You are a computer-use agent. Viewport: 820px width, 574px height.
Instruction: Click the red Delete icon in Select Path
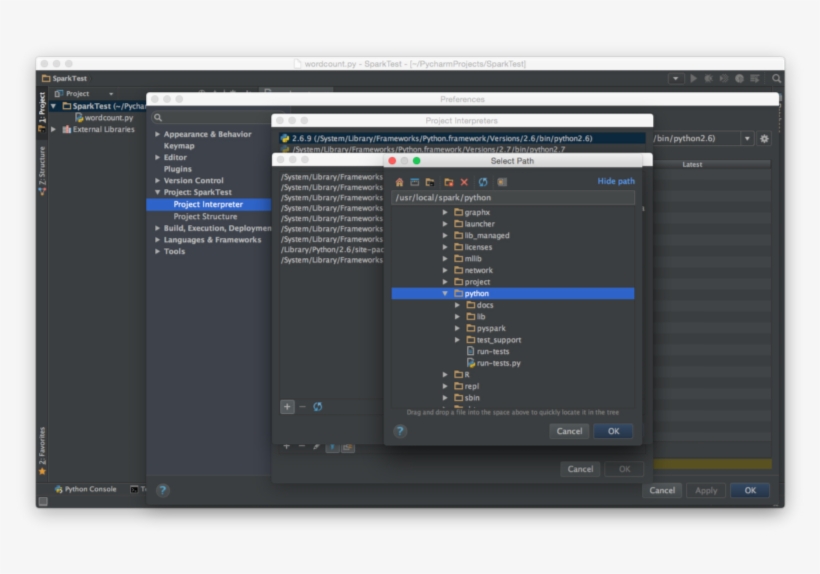click(464, 182)
